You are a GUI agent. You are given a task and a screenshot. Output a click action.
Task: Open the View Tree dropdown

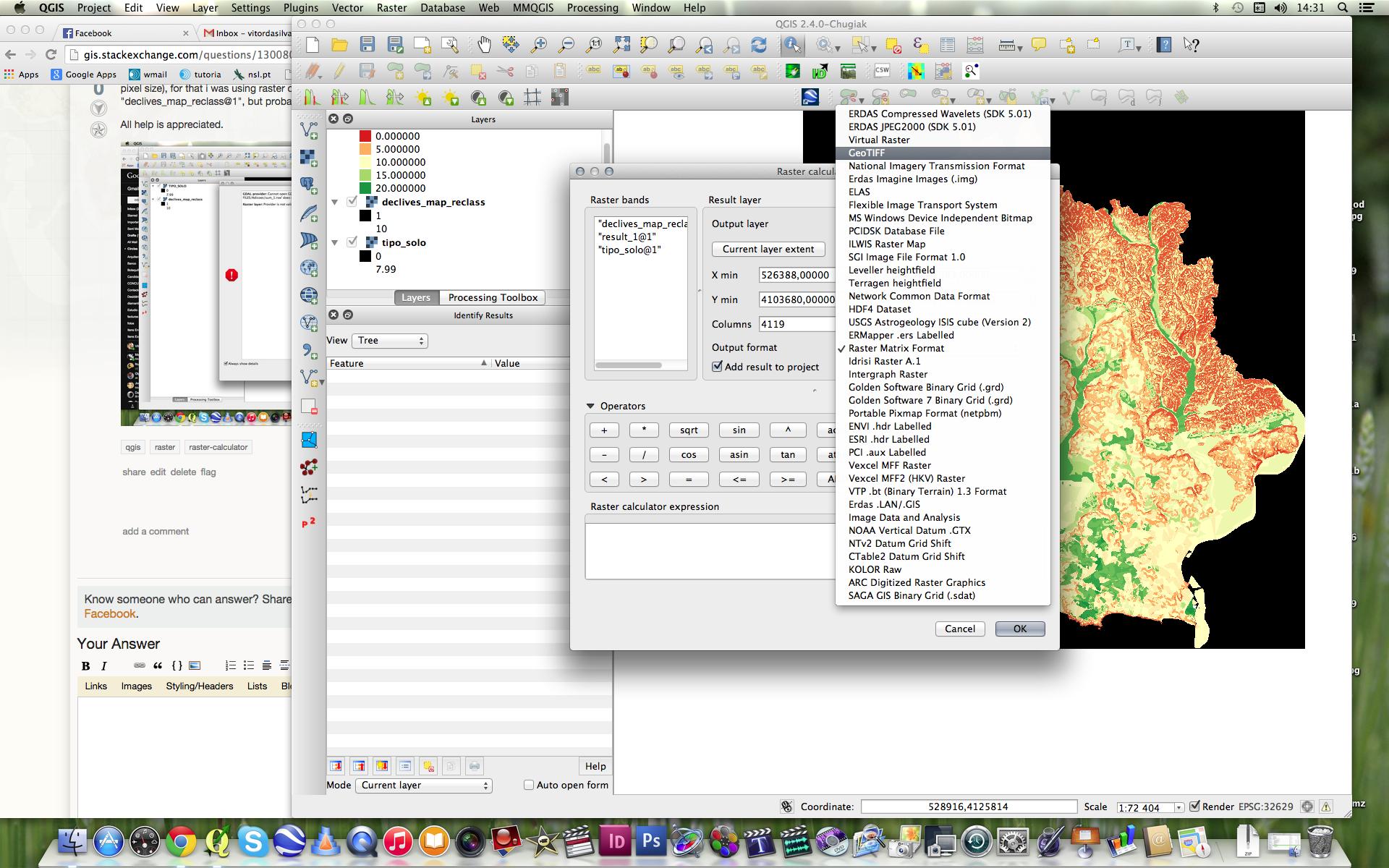(390, 341)
